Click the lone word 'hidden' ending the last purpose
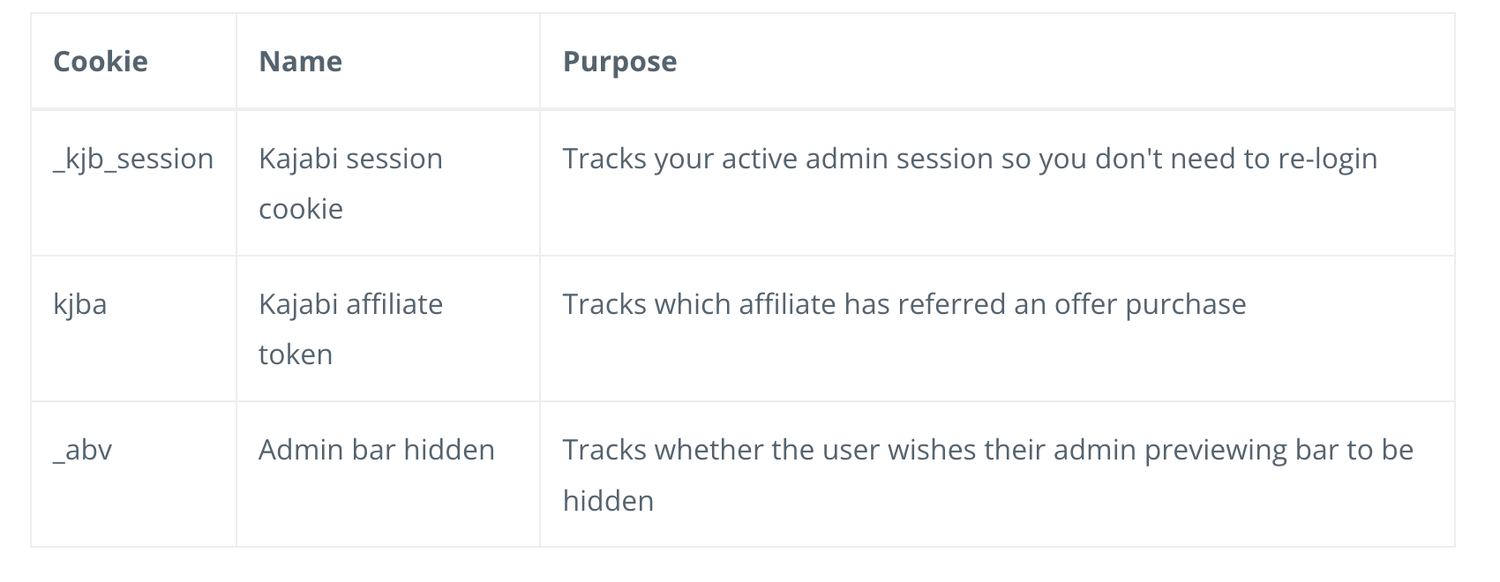Screen dimensions: 1500x582 tap(608, 500)
